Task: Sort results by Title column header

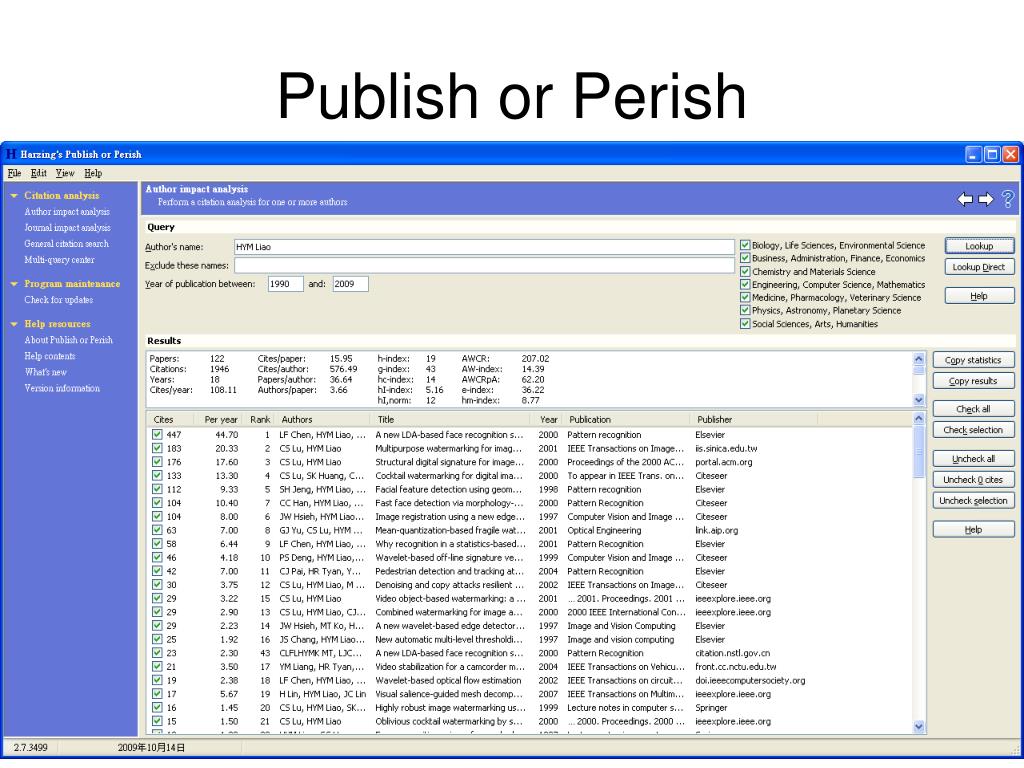Action: point(452,419)
